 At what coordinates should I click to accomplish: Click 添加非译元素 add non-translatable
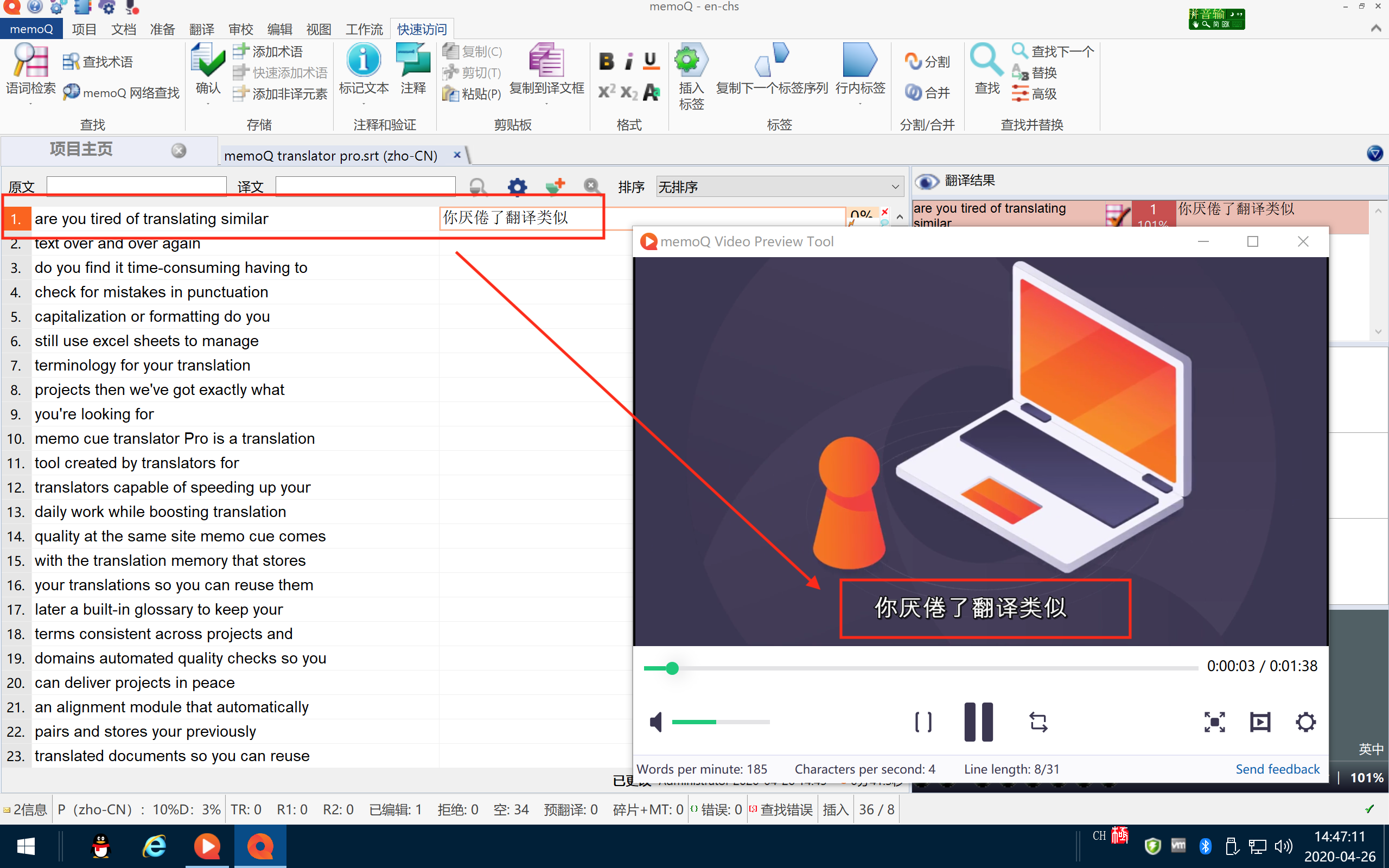point(241,93)
